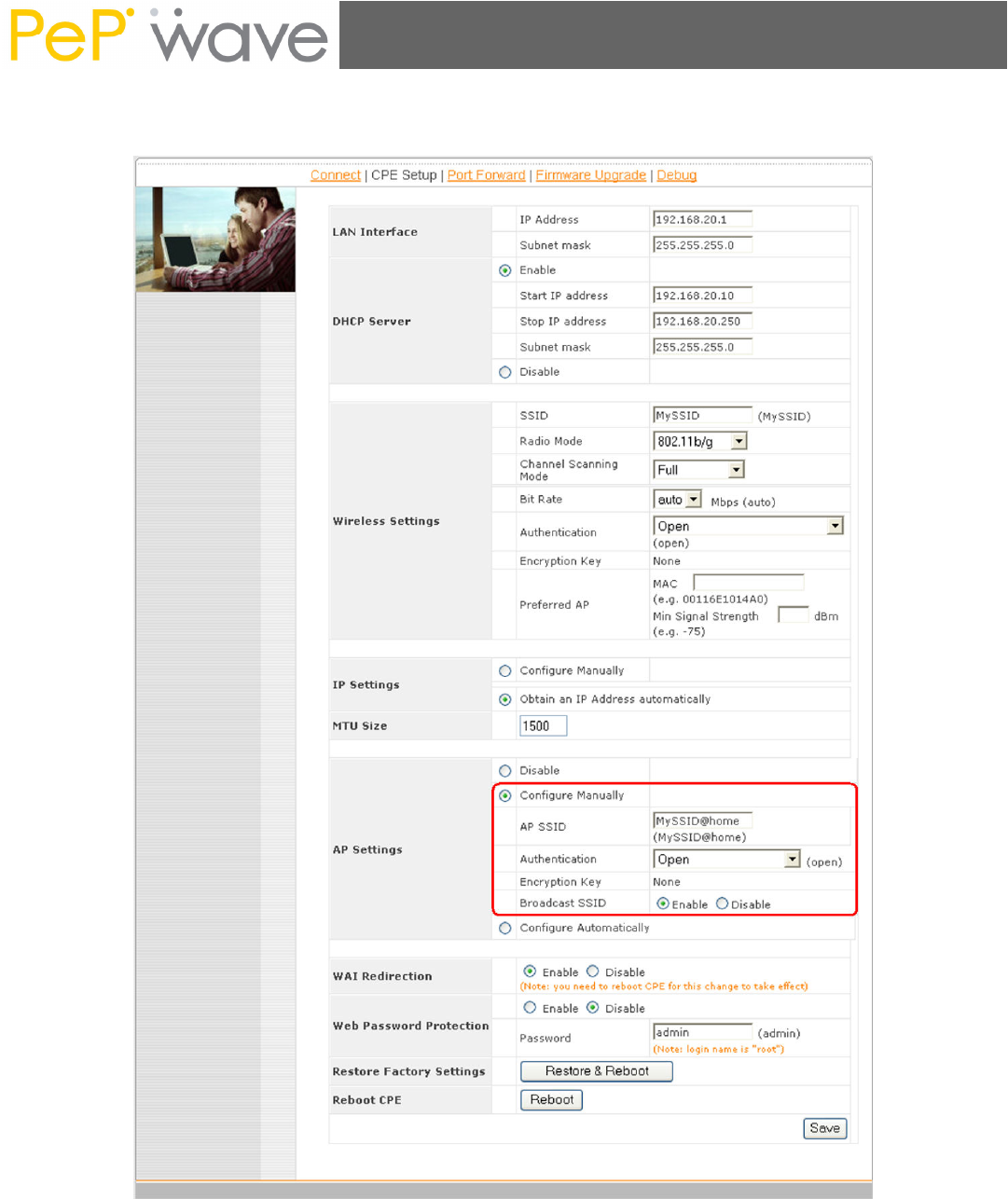This screenshot has height=1199, width=1008.
Task: Enable the DHCP Server radio button
Action: click(x=505, y=270)
